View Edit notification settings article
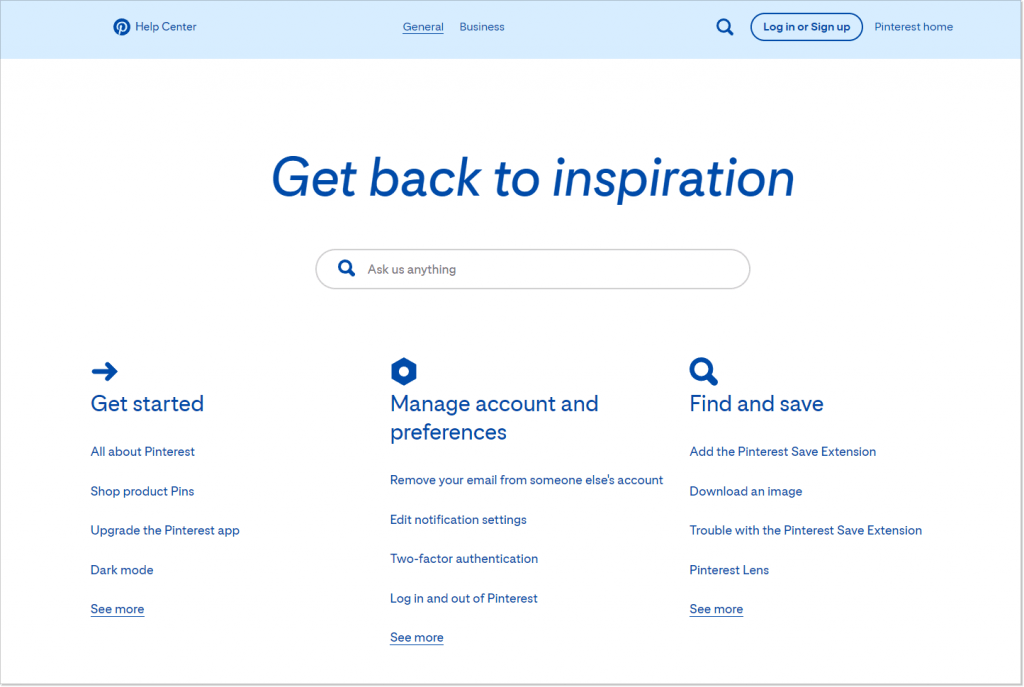 pos(458,519)
